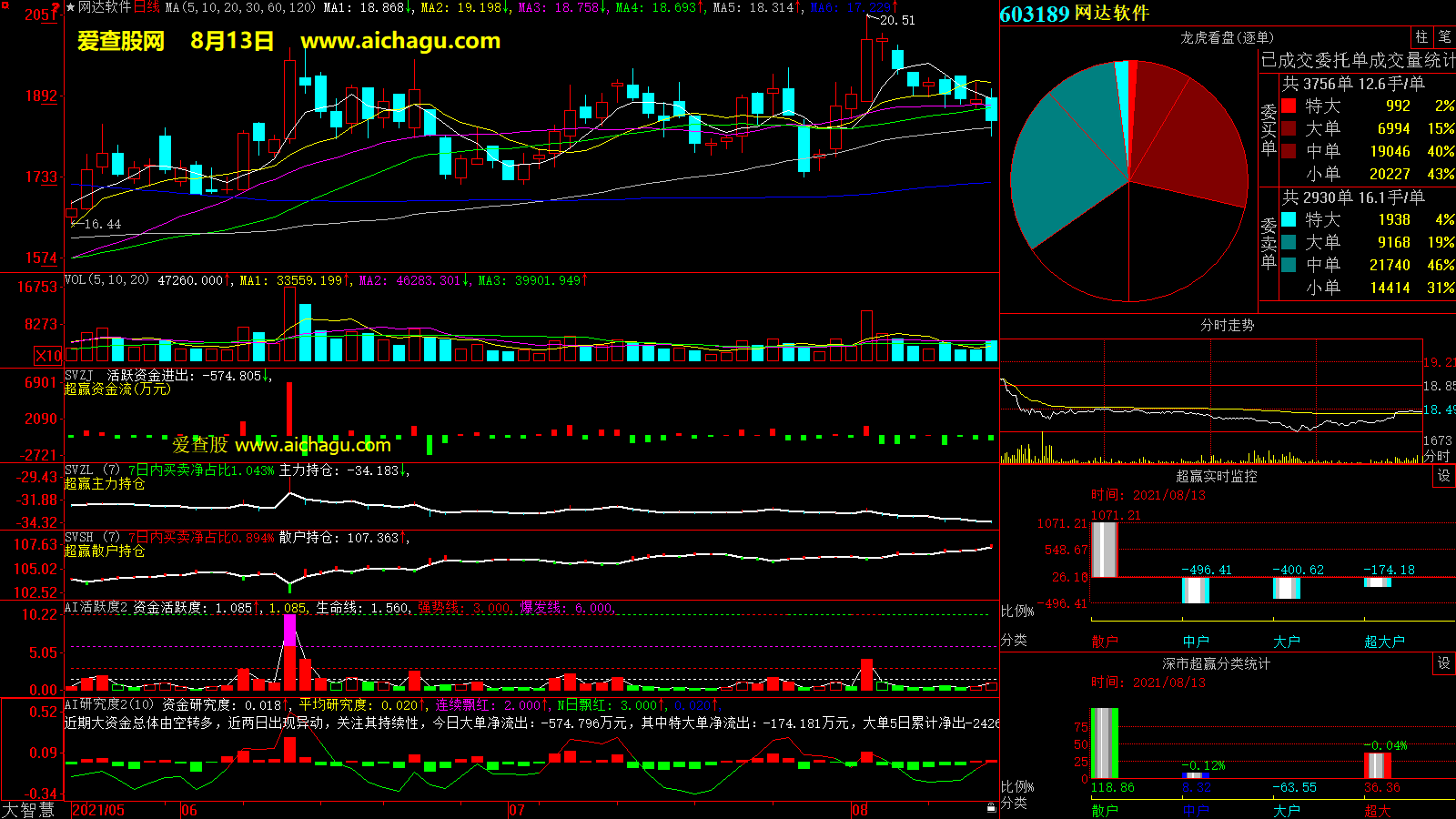
Task: Select the 龙虎看盘(逐单) panel title
Action: pyautogui.click(x=1227, y=37)
